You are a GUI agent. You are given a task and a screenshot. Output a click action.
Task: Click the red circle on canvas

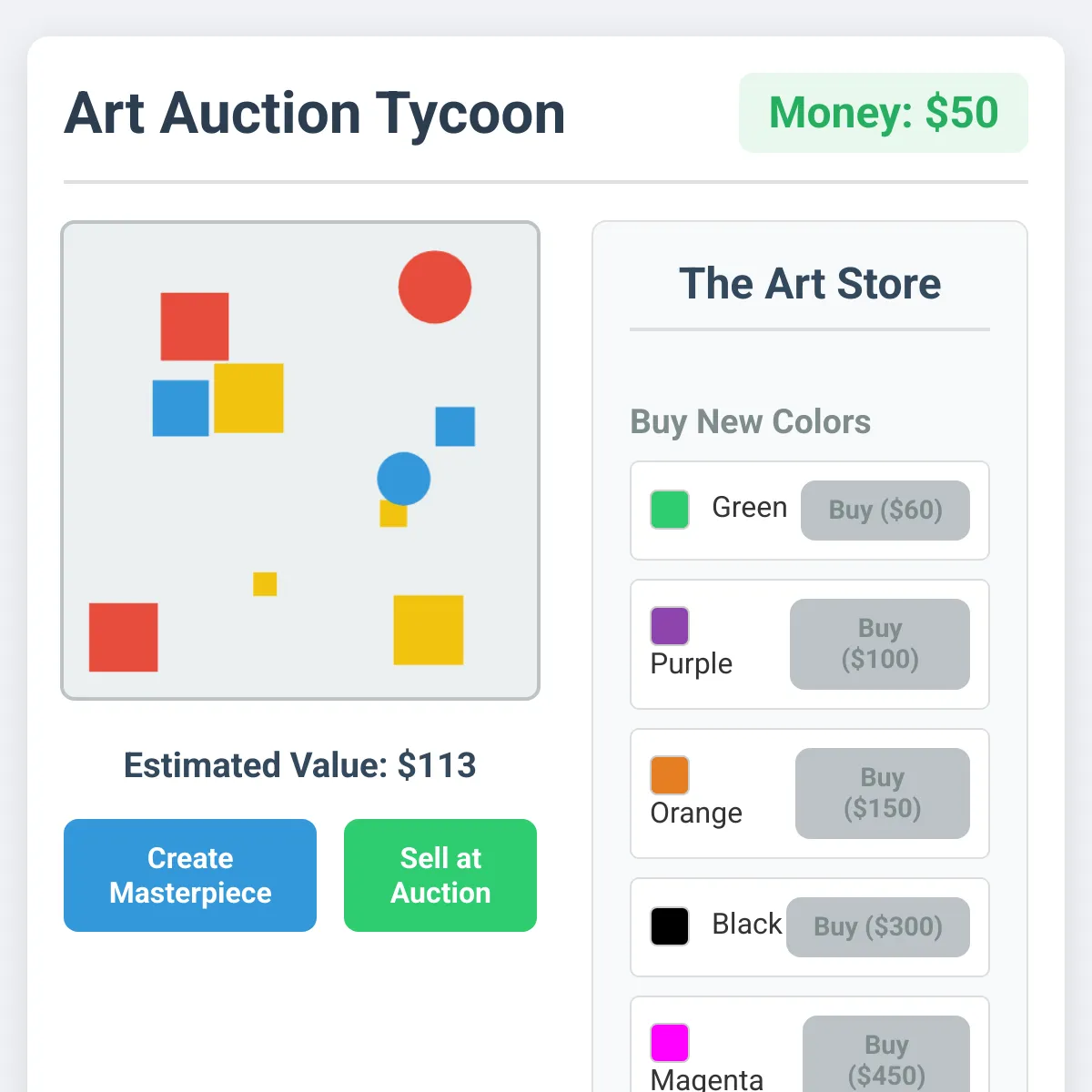point(435,288)
